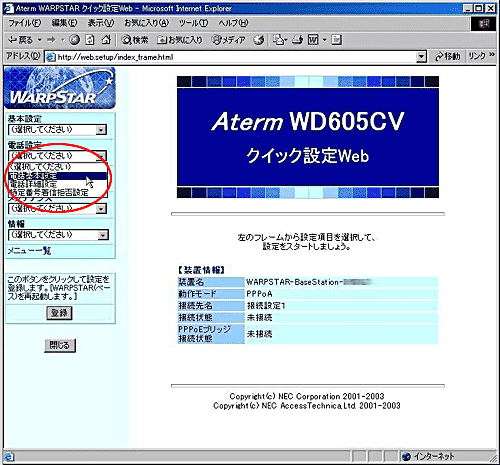Open the メディア media toolbar button

228,40
